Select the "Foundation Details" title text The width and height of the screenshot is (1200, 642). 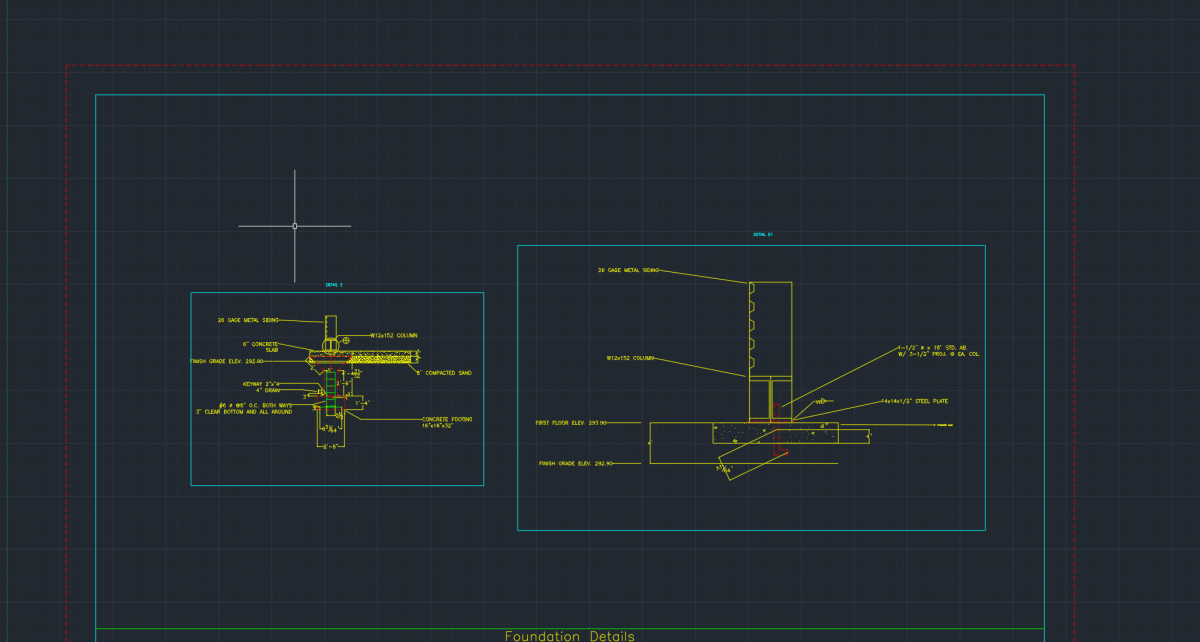coord(569,636)
